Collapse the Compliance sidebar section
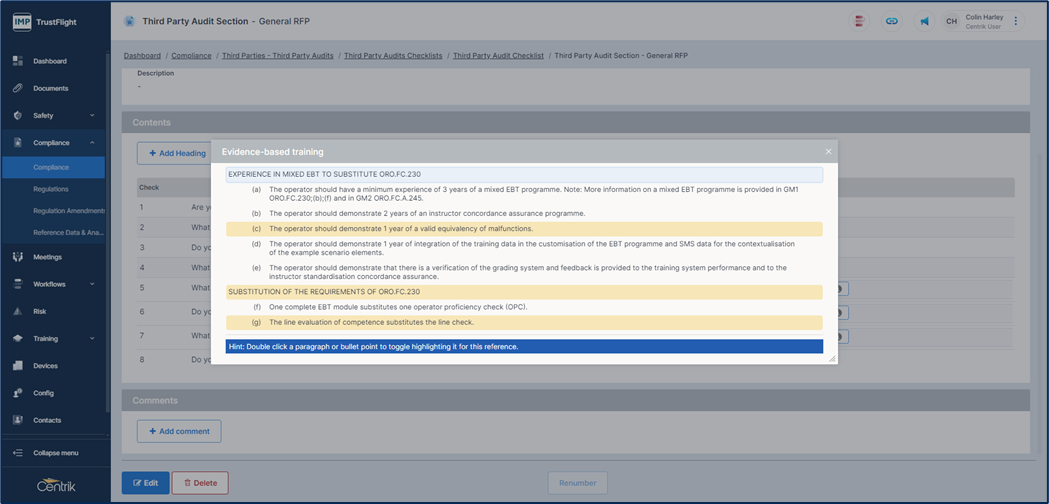Image resolution: width=1049 pixels, height=504 pixels. (92, 143)
